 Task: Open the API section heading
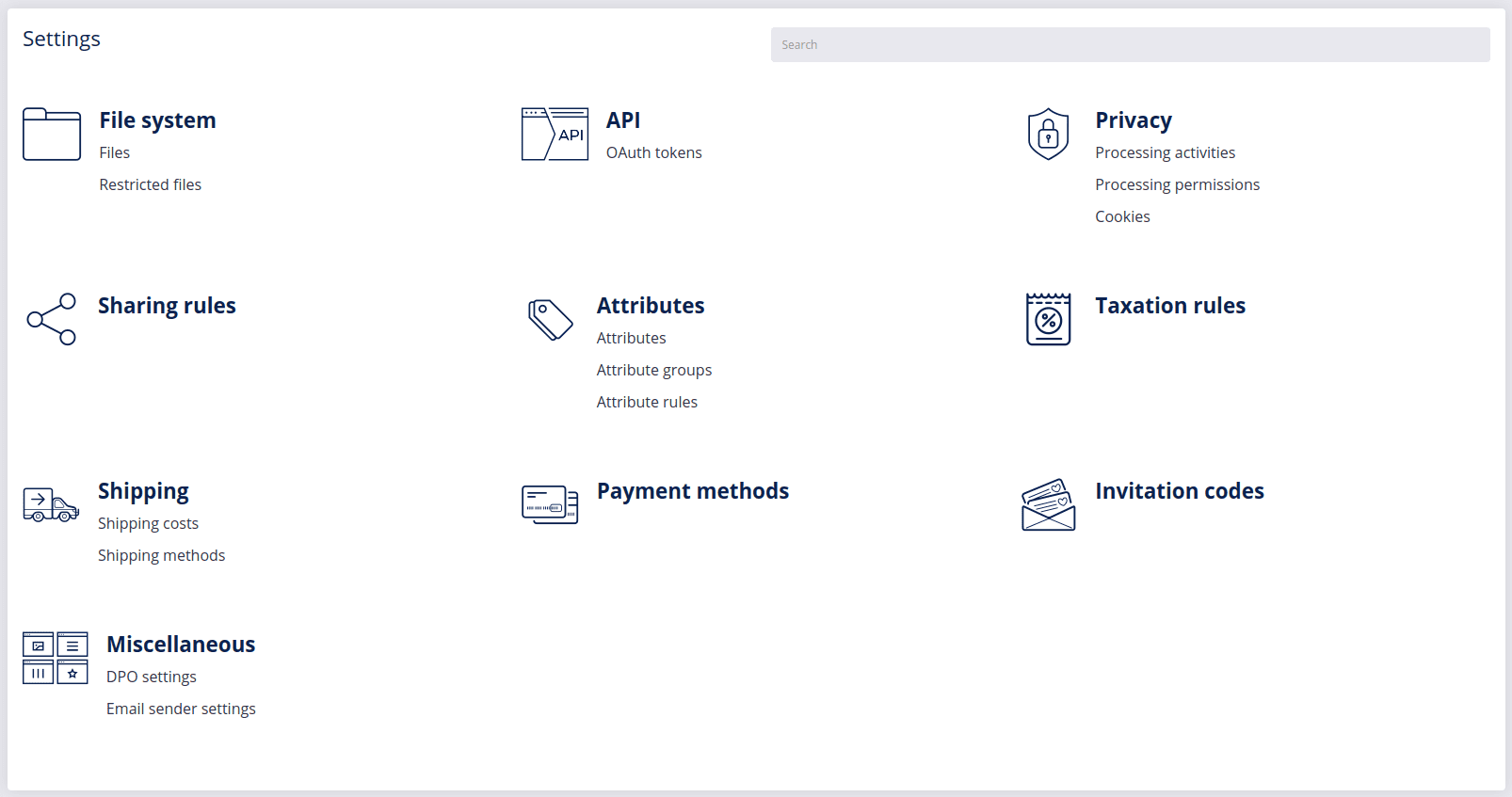click(x=623, y=120)
